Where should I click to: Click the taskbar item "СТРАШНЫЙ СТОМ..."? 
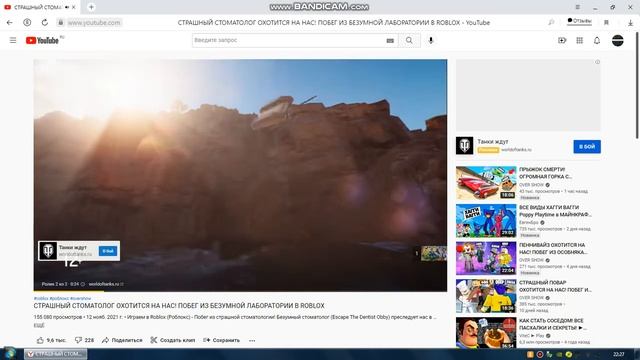click(x=56, y=354)
